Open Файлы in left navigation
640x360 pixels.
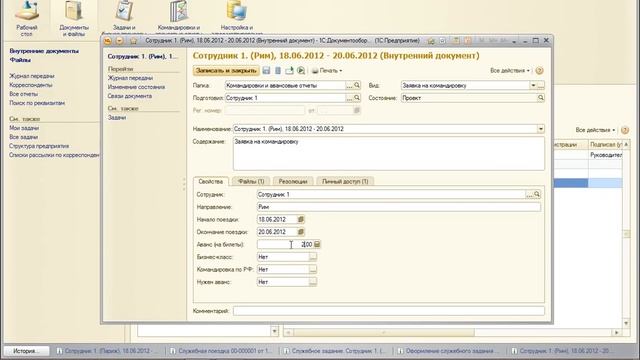point(20,60)
